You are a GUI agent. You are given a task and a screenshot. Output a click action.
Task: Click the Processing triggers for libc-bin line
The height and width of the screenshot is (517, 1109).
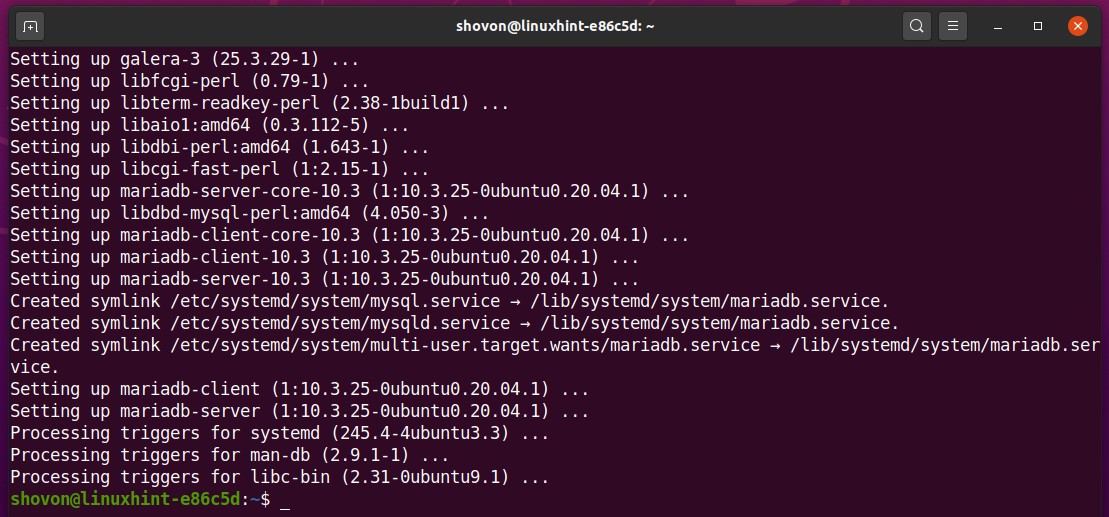(x=279, y=477)
